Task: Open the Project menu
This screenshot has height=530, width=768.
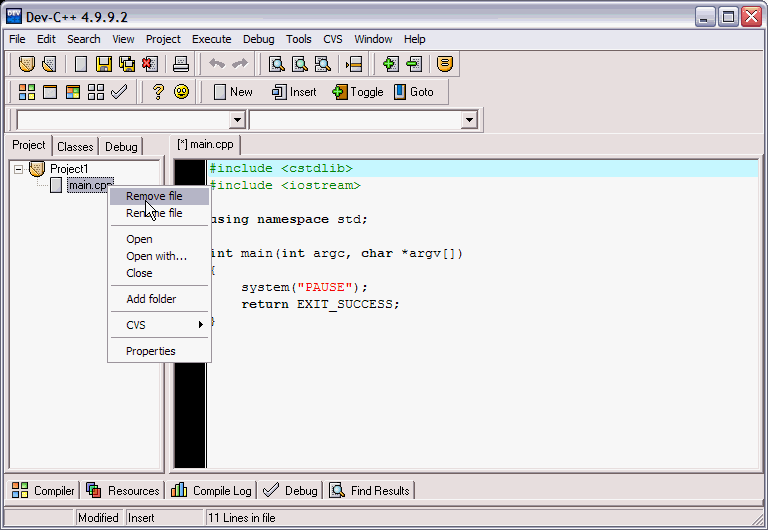Action: click(x=163, y=39)
